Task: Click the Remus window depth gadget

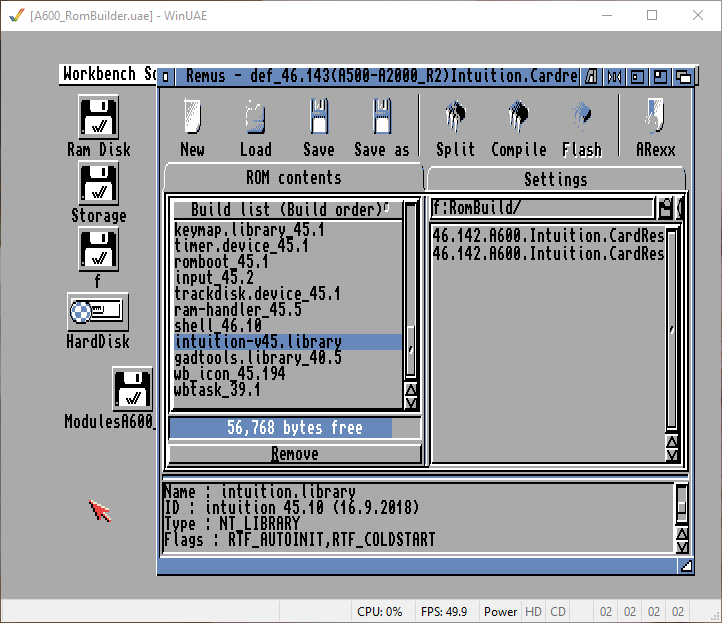Action: [x=684, y=76]
